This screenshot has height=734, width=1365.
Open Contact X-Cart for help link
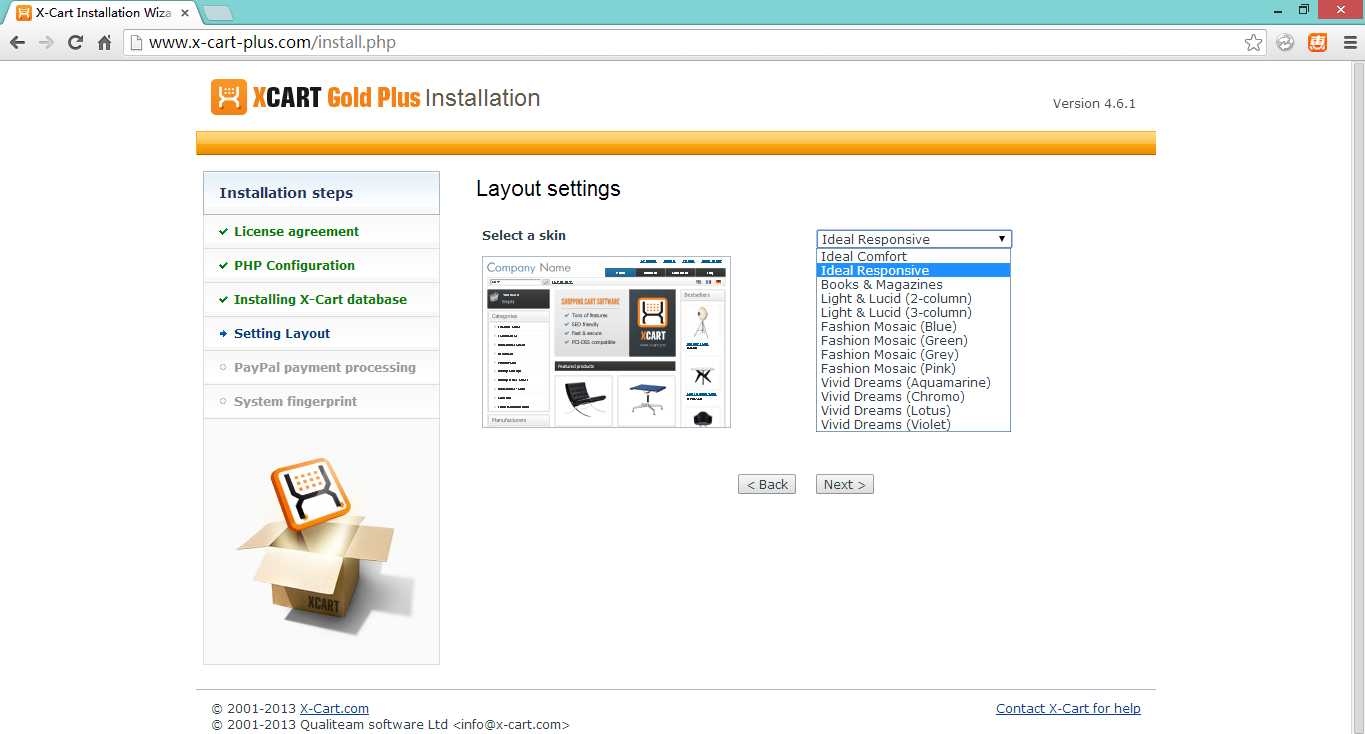tap(1068, 708)
